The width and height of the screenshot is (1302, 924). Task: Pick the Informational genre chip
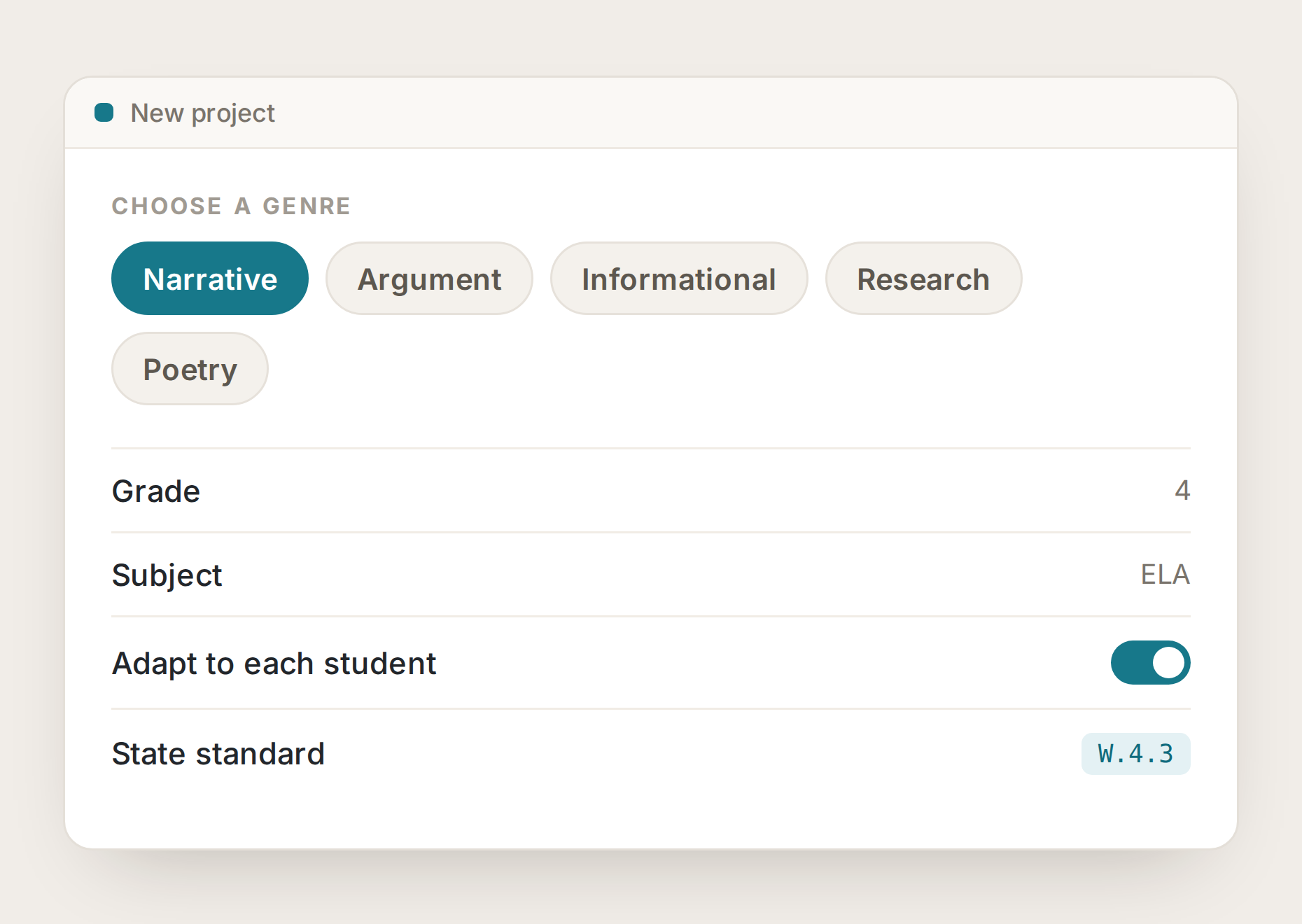coord(679,279)
